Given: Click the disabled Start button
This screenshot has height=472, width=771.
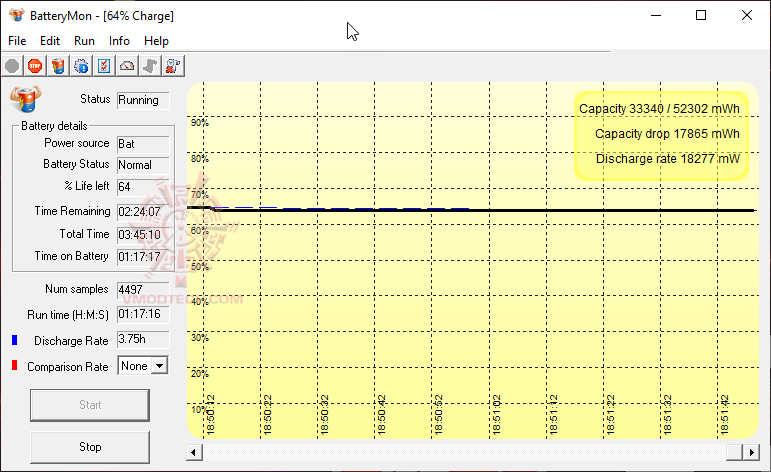Looking at the screenshot, I should click(90, 405).
